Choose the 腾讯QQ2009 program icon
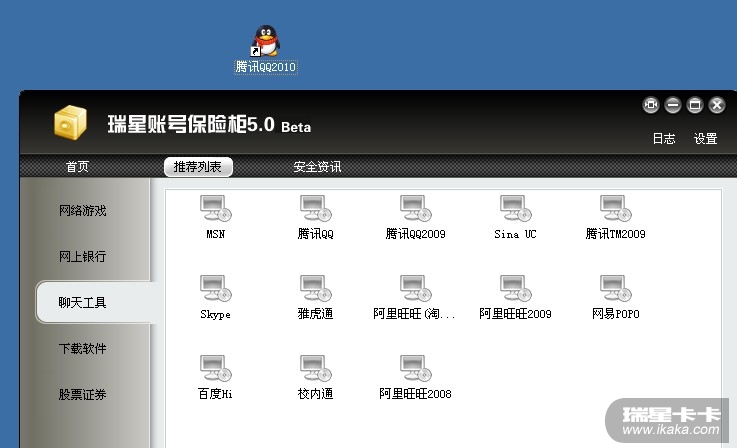The image size is (737, 448). tap(416, 208)
